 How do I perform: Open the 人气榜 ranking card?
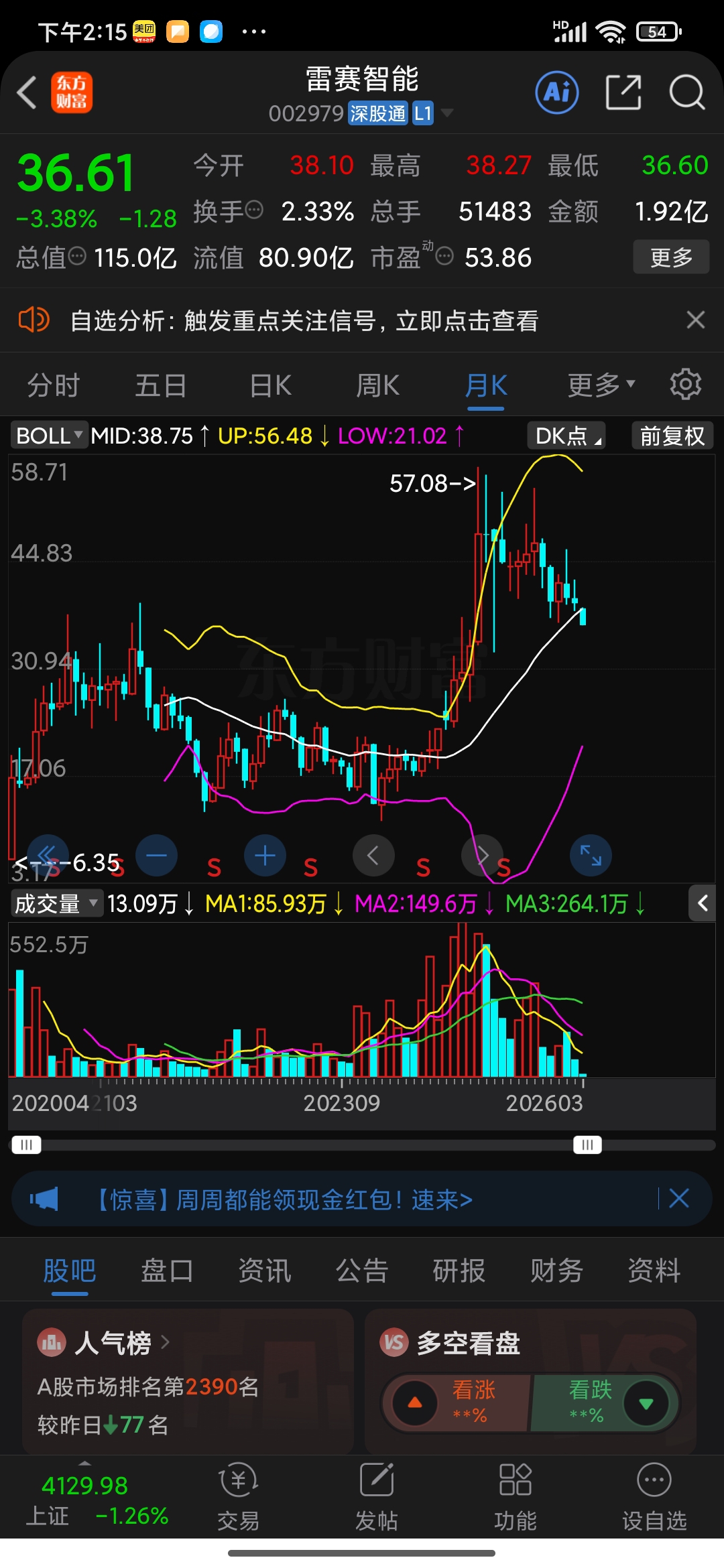(x=188, y=1380)
